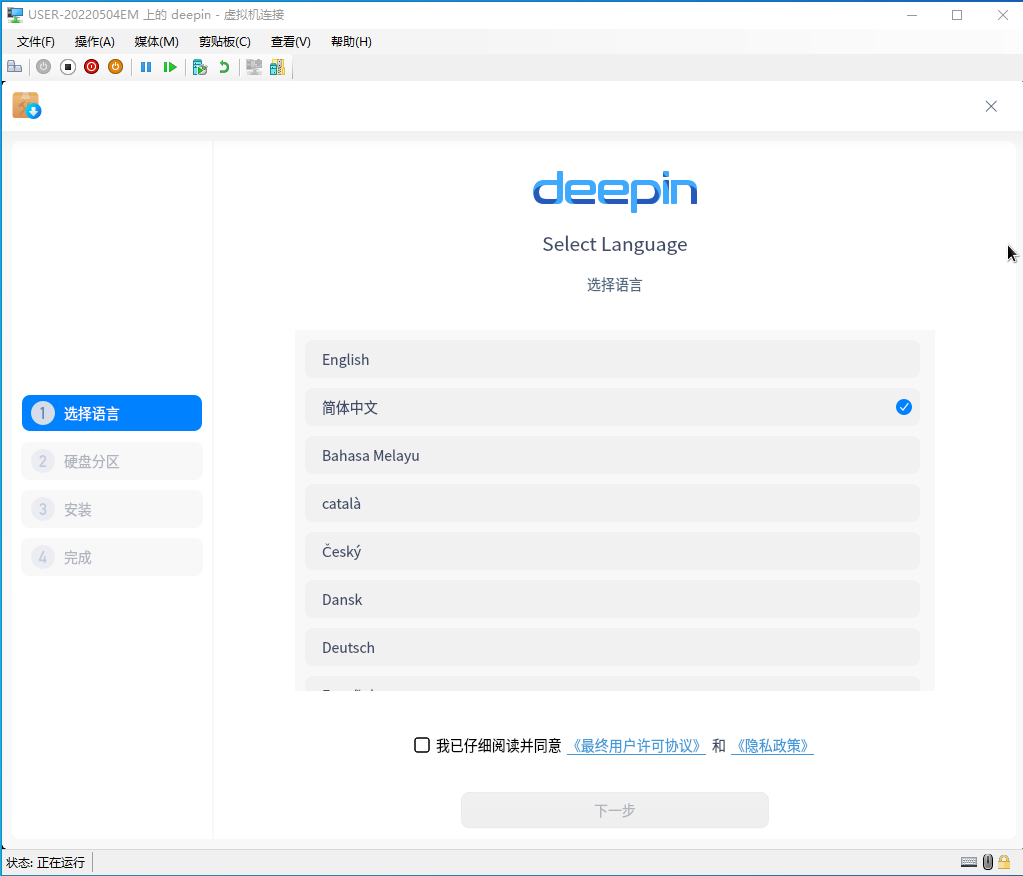Go to step 4 完成 in sidebar
Screen dimensions: 1023x876
112,557
